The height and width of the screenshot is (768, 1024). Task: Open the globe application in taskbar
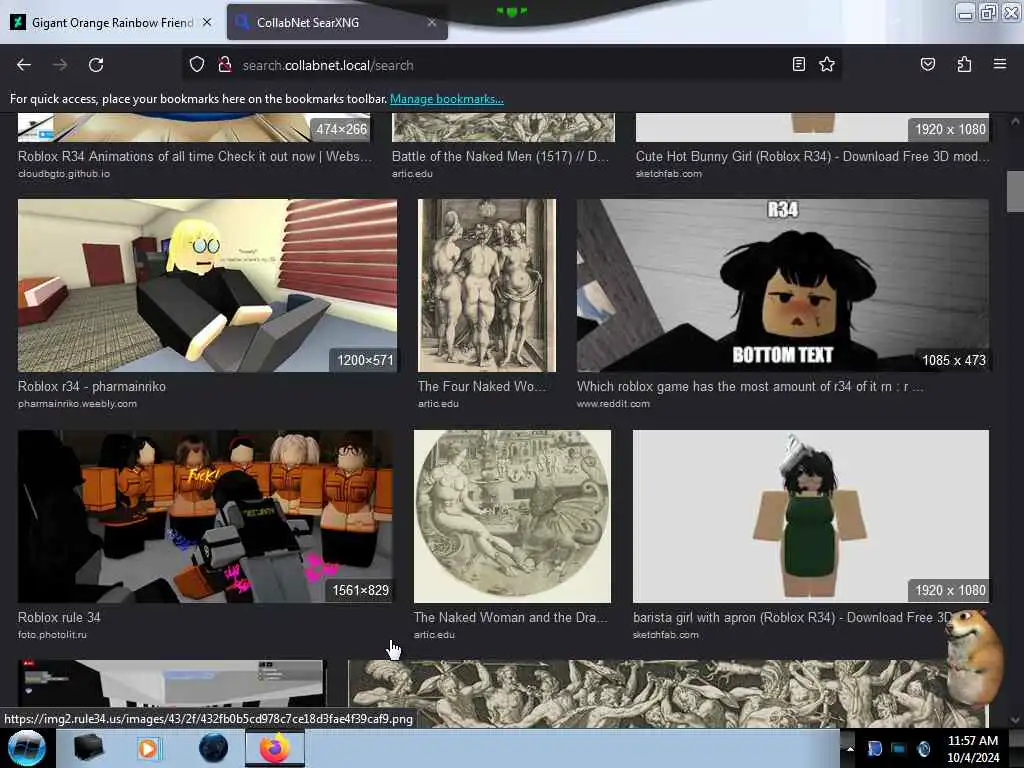[x=213, y=748]
